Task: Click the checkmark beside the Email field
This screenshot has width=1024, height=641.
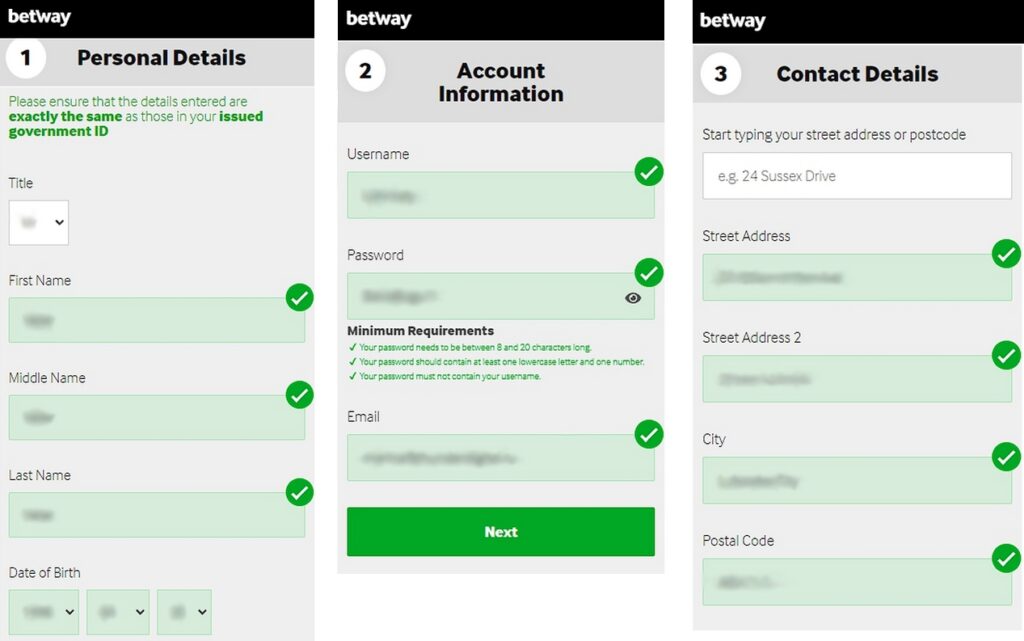Action: click(648, 434)
